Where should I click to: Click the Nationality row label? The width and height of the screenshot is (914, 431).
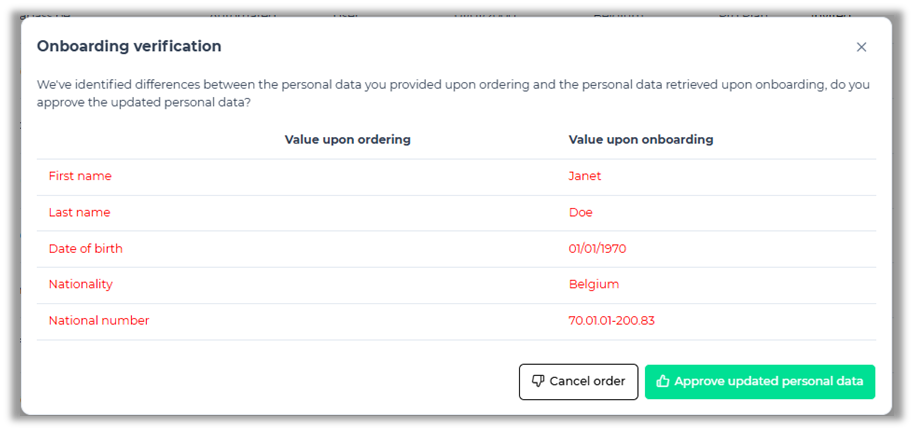(x=80, y=284)
